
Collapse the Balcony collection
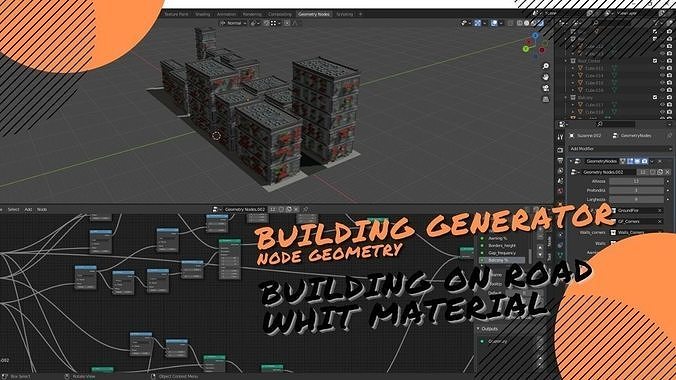566,97
